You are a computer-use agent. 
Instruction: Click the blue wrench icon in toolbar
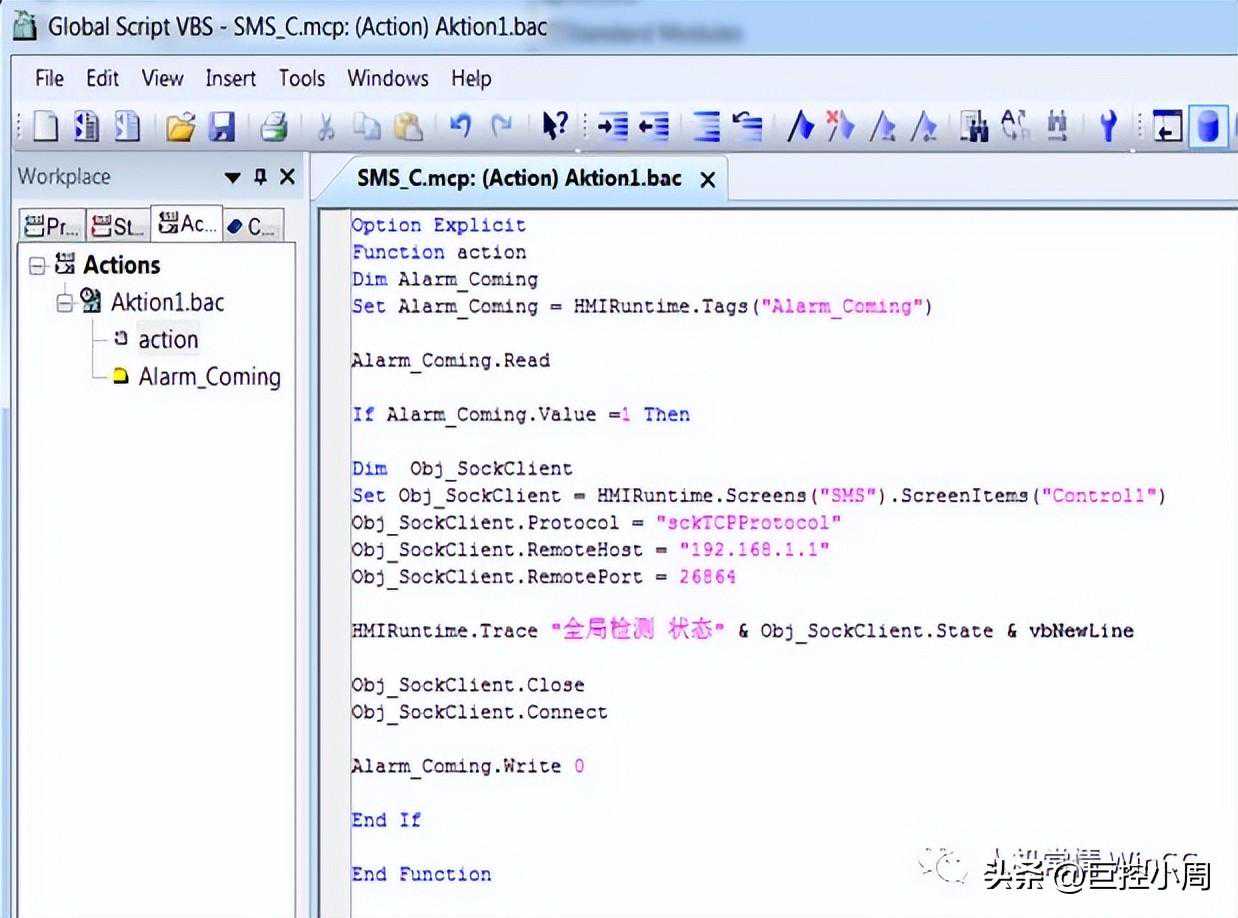[x=1107, y=127]
